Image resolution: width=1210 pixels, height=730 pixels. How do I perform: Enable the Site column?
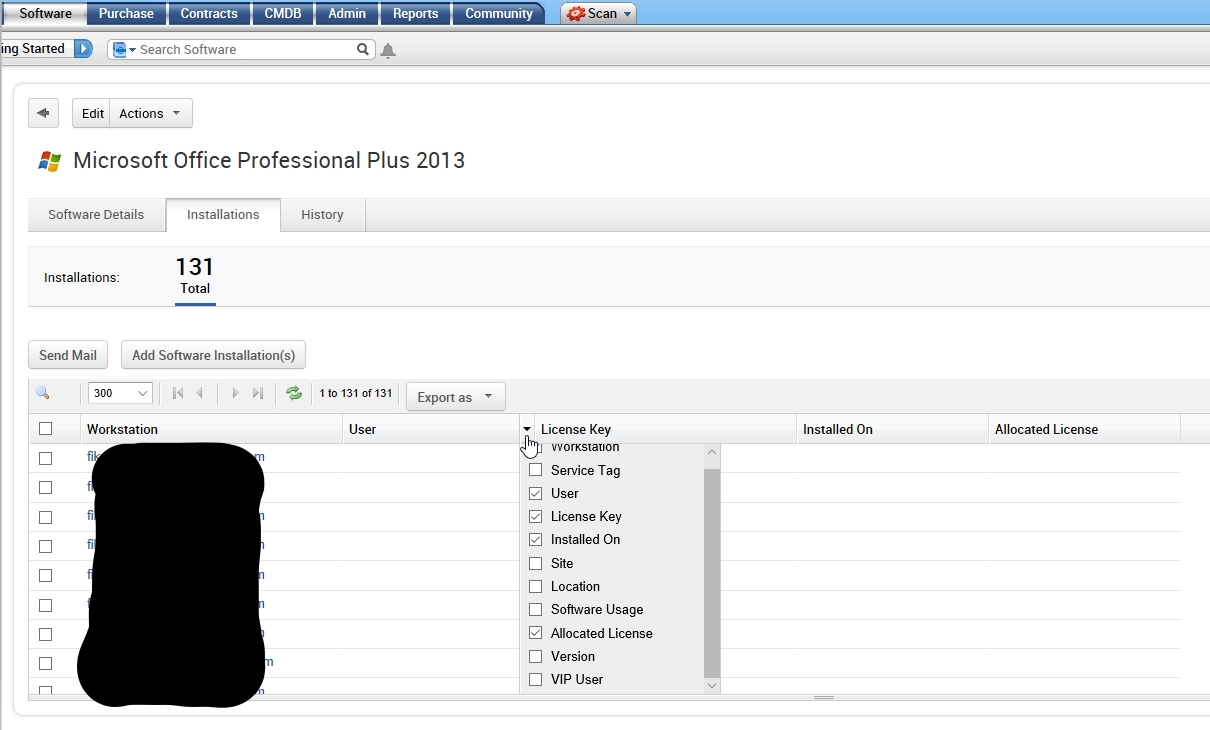pyautogui.click(x=536, y=563)
